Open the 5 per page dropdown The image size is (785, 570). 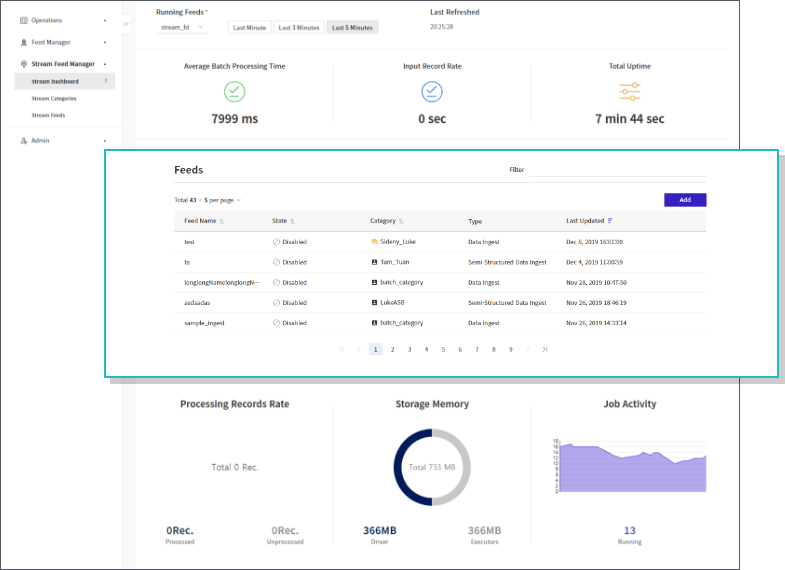point(223,200)
